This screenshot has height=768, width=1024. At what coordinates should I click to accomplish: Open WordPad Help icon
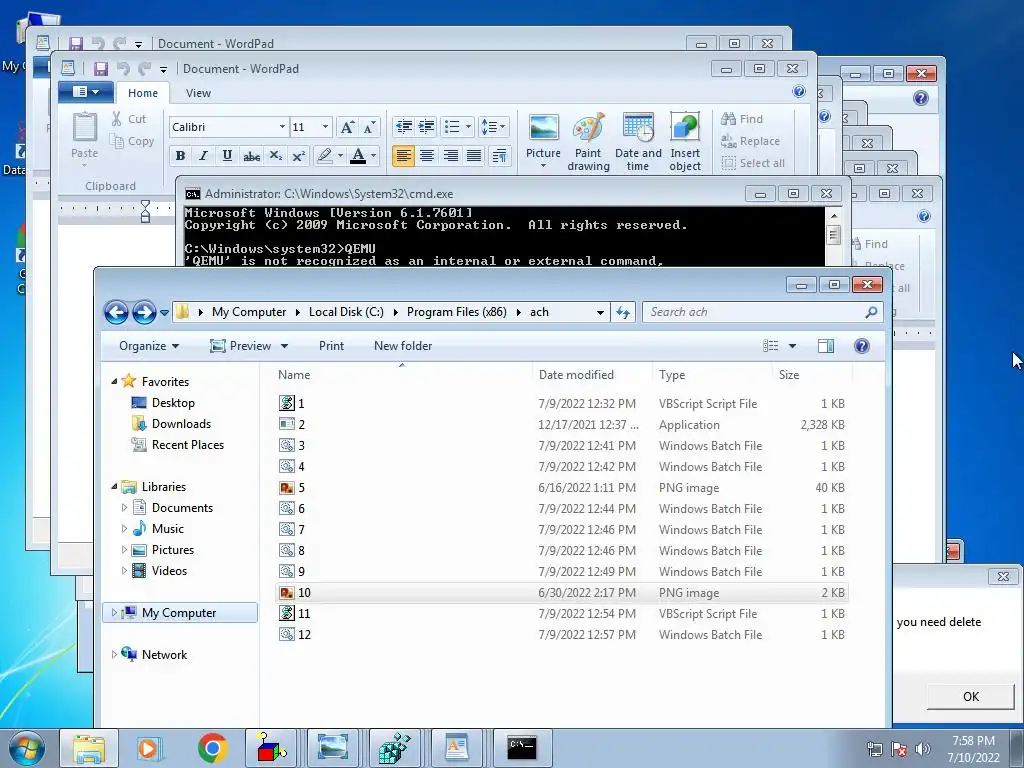click(x=799, y=91)
